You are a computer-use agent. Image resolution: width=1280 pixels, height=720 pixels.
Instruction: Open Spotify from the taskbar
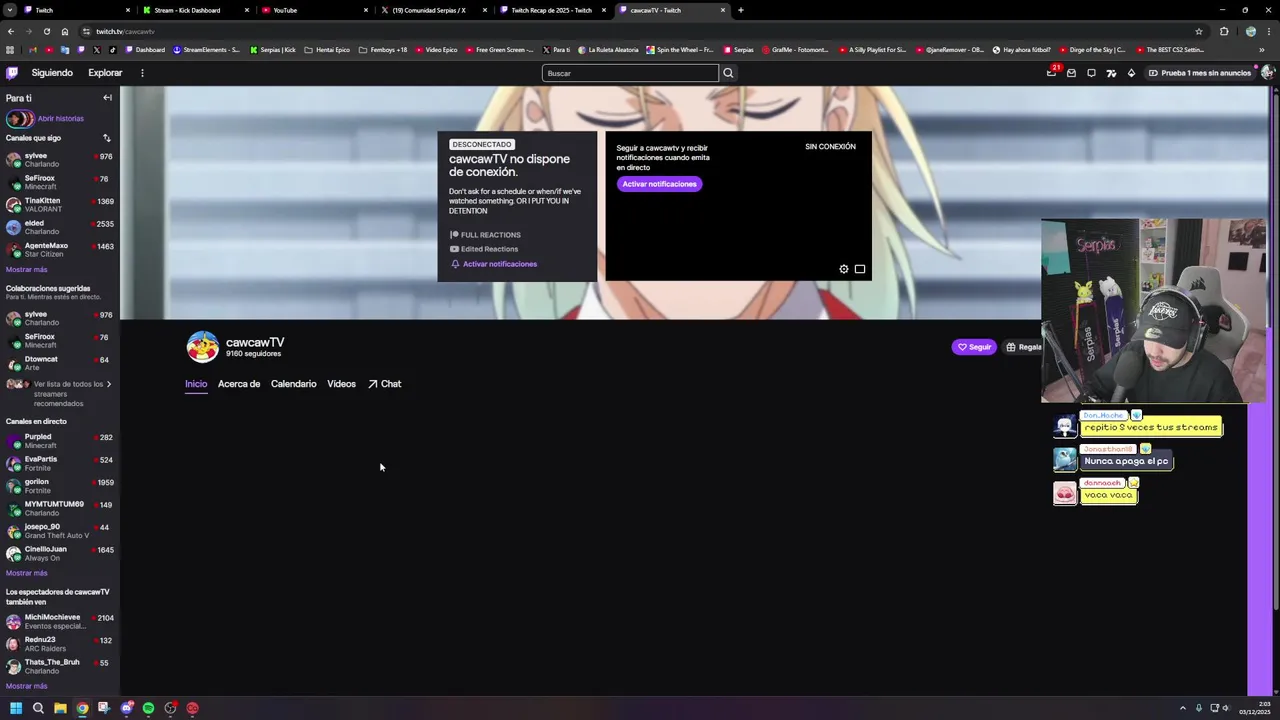pyautogui.click(x=148, y=708)
